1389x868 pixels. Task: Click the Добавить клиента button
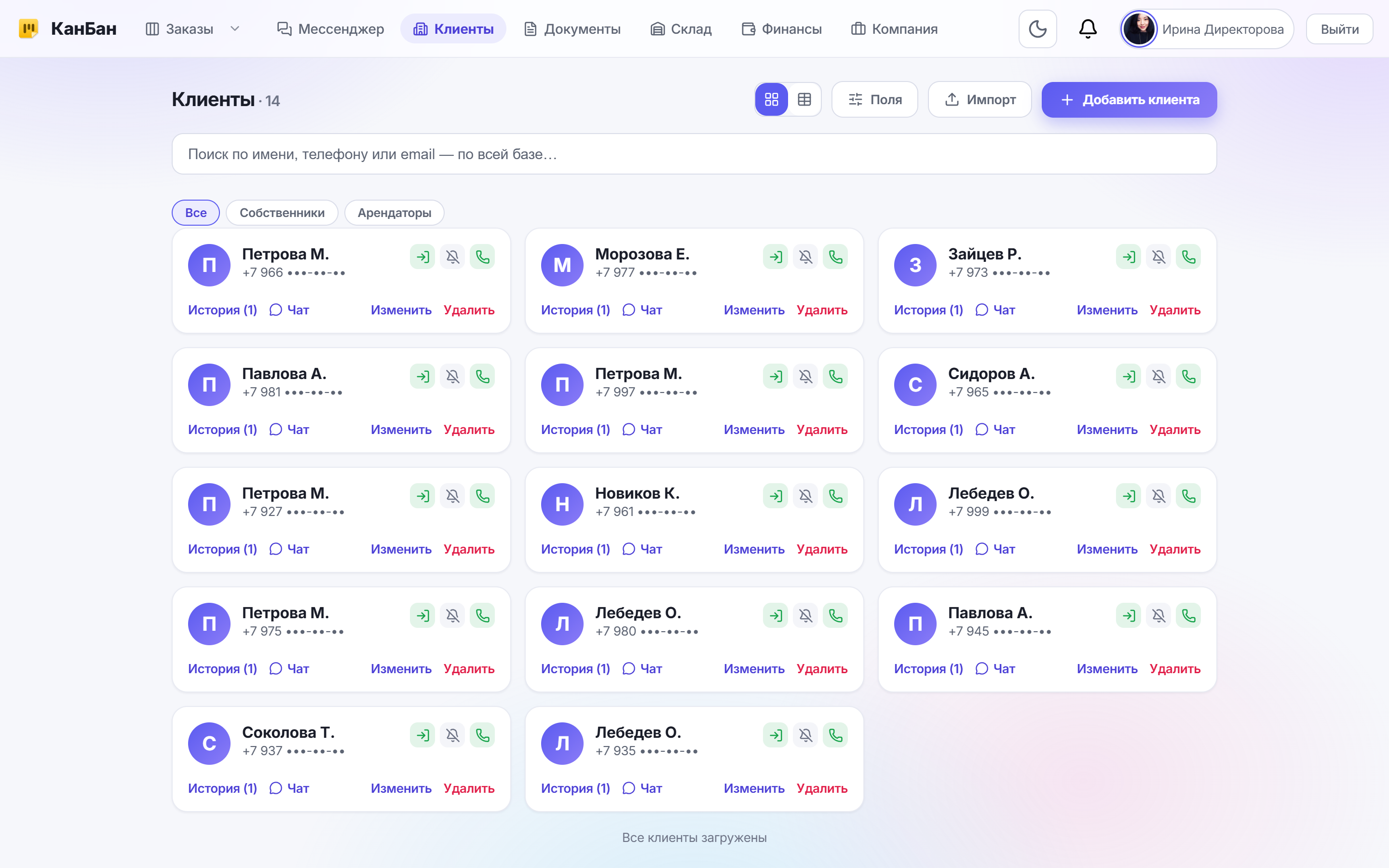tap(1129, 99)
